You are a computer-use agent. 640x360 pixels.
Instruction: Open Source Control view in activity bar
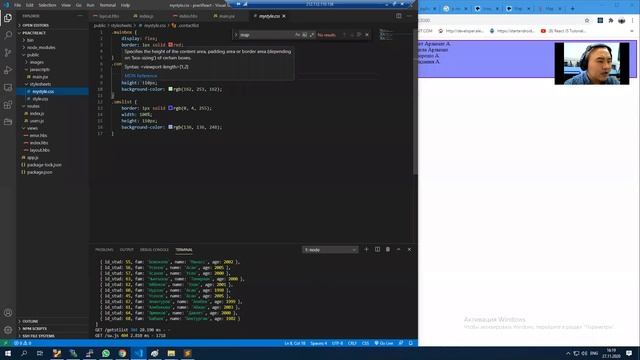8,53
